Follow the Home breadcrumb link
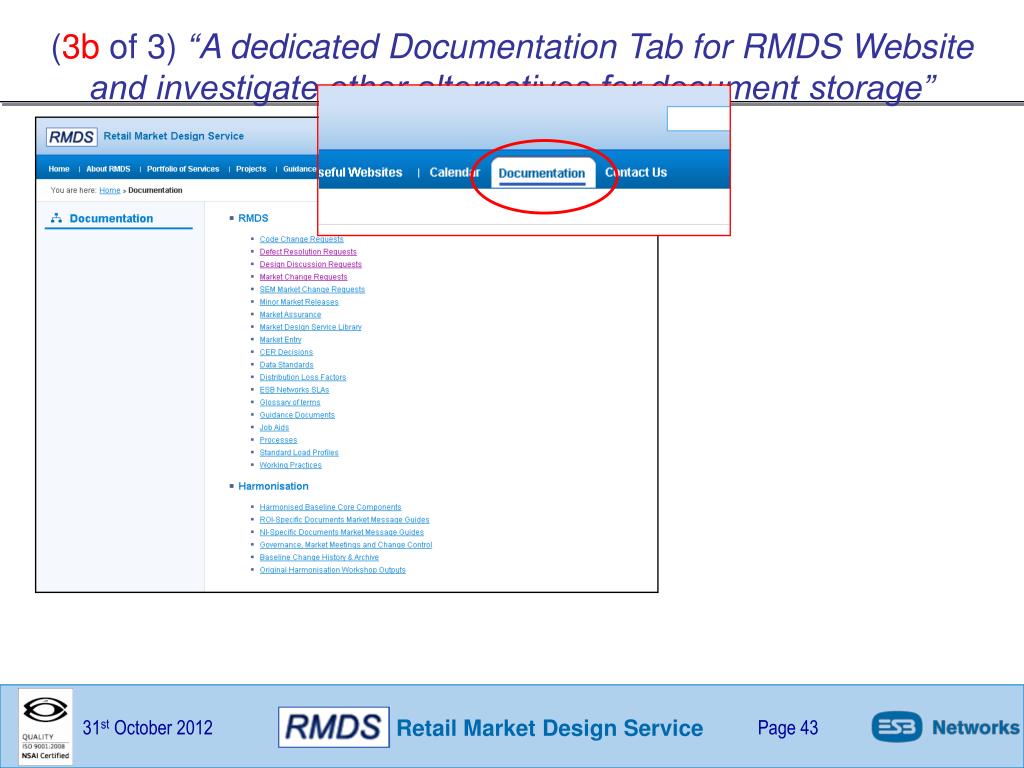 click(110, 191)
